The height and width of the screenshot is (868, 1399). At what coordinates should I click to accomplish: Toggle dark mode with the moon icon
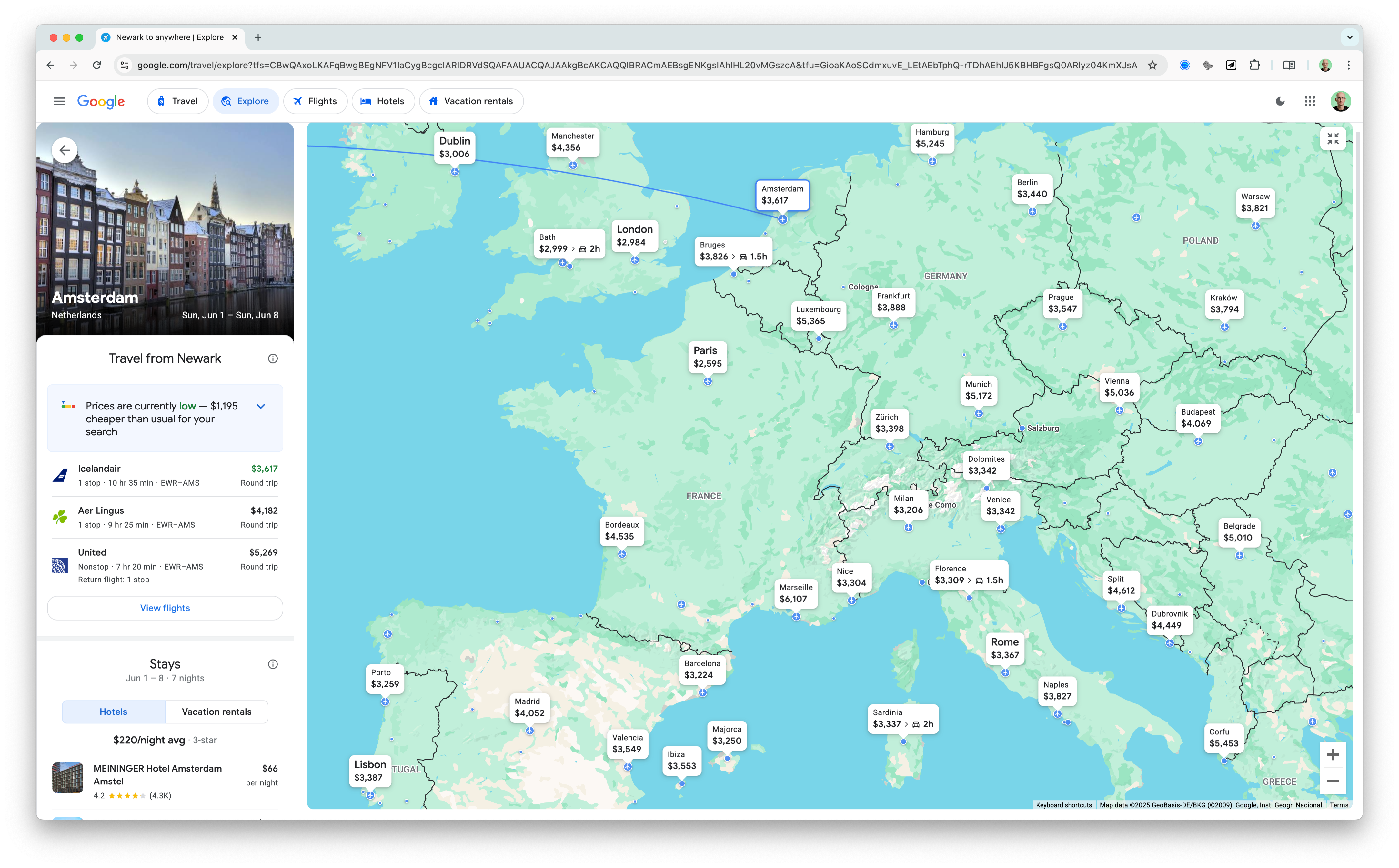tap(1280, 102)
